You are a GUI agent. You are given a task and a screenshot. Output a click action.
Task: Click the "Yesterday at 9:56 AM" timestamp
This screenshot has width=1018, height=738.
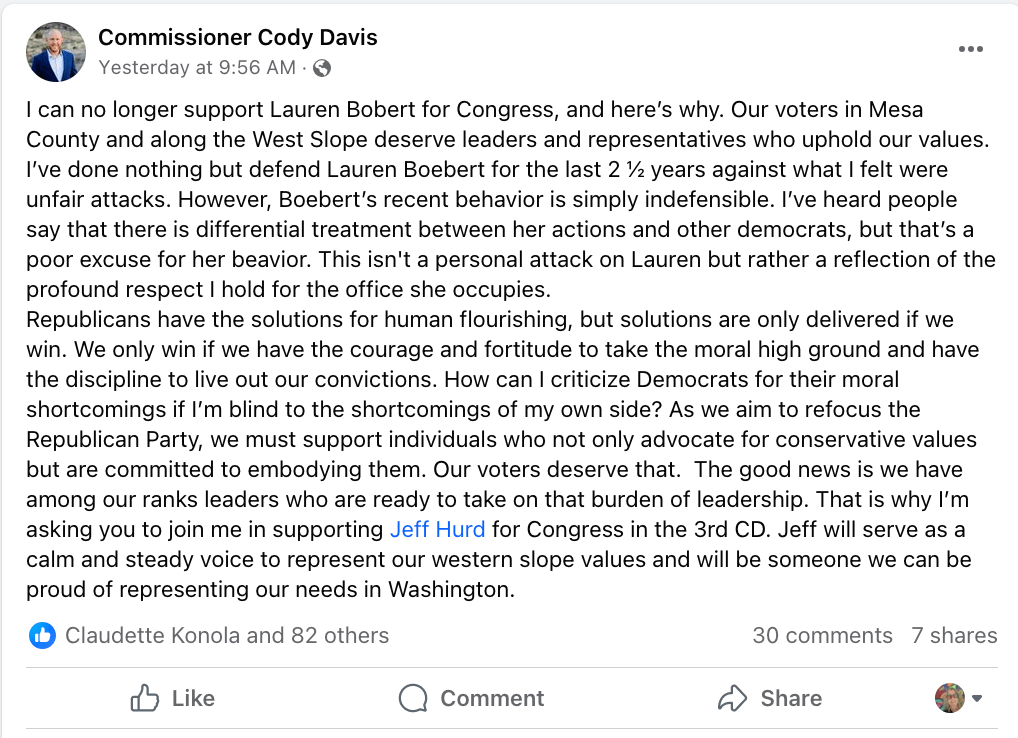[x=197, y=68]
